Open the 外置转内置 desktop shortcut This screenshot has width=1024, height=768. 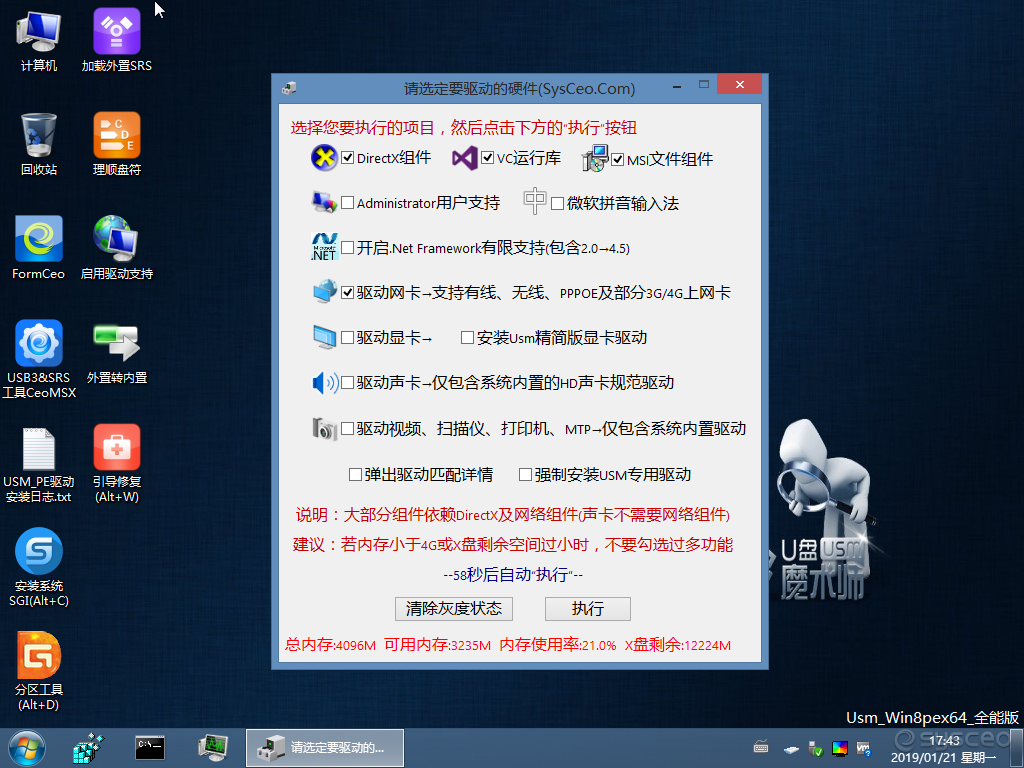coord(116,351)
